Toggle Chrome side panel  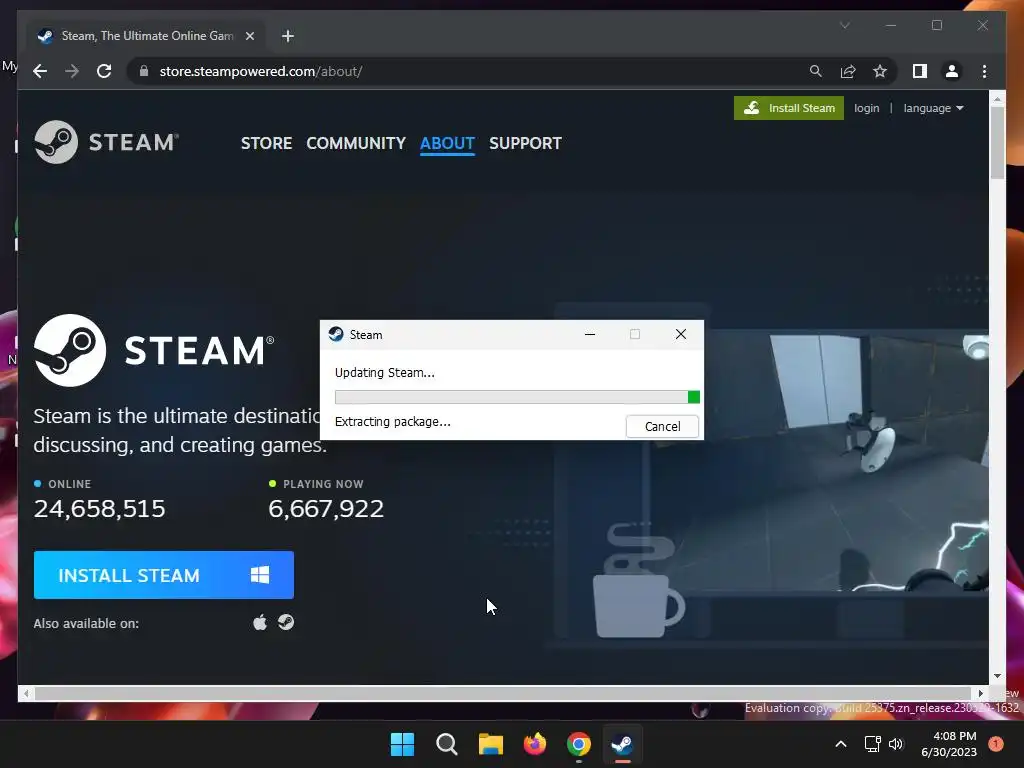920,71
